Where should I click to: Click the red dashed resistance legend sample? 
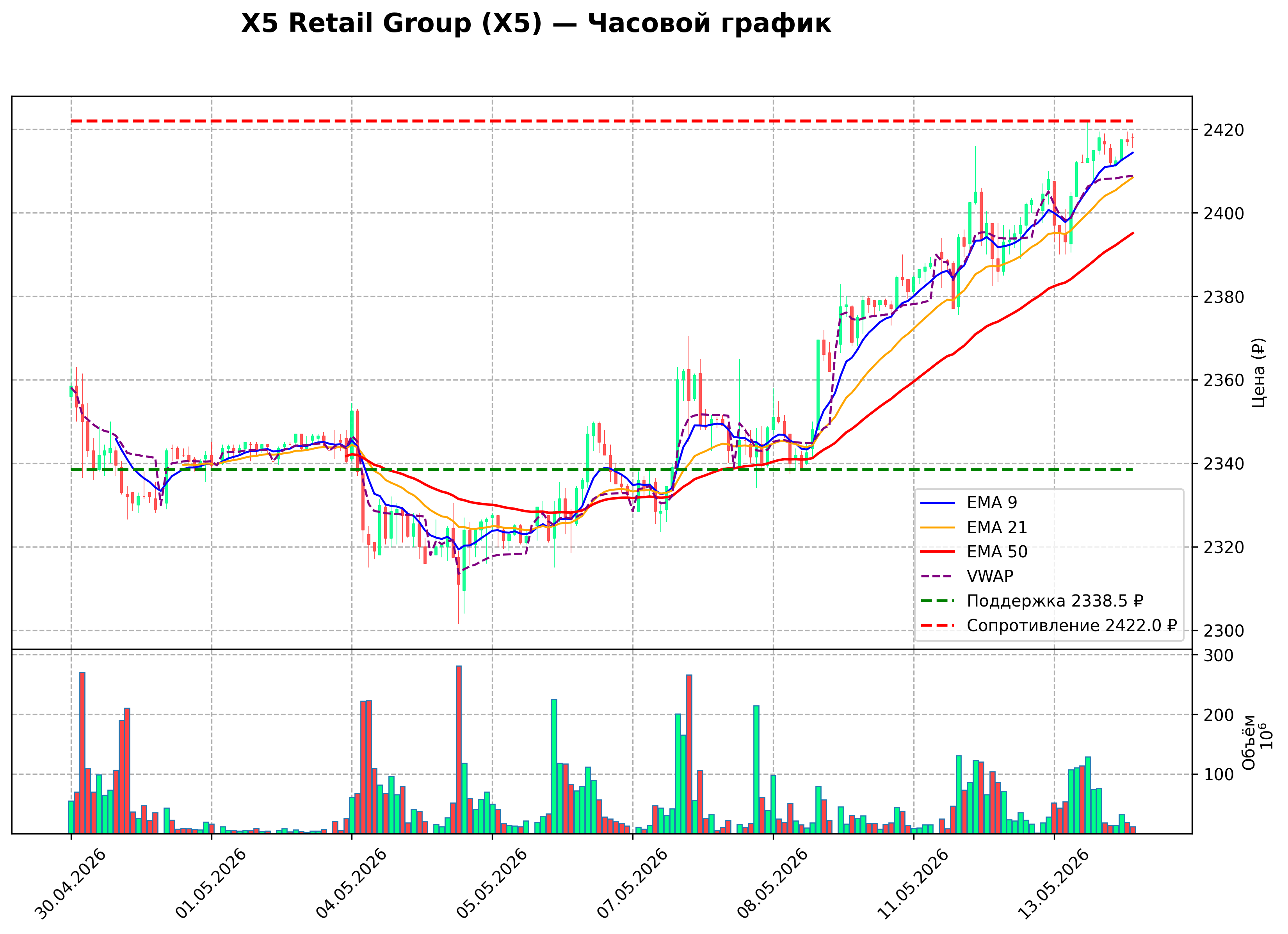[938, 626]
